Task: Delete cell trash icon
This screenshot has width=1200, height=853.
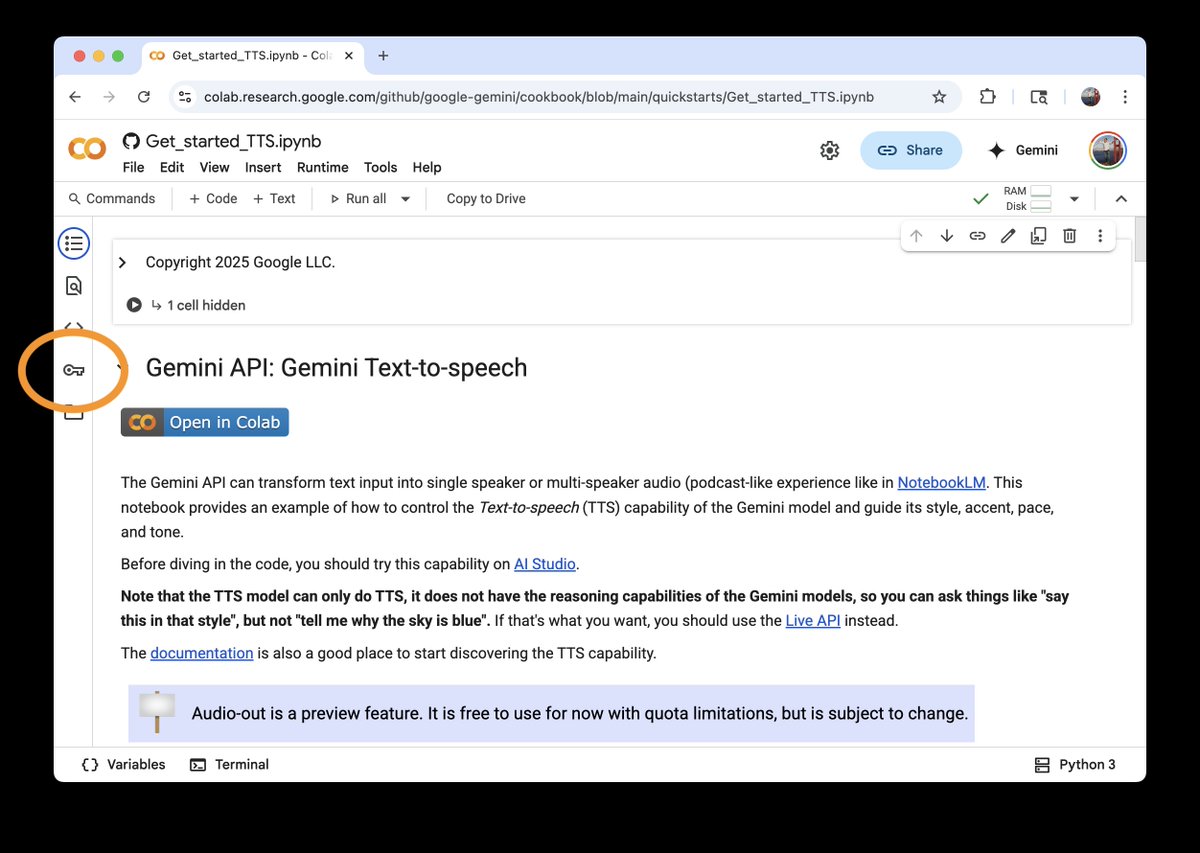Action: coord(1069,236)
